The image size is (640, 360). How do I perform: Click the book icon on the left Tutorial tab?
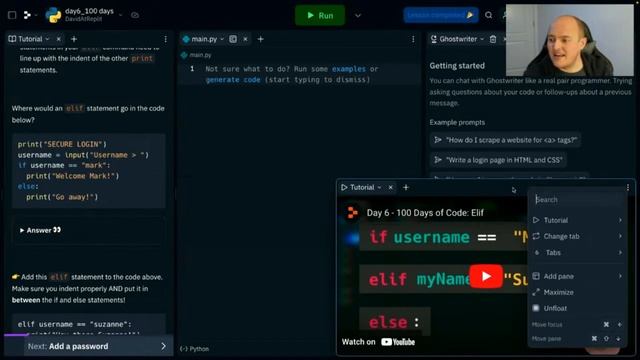click(x=12, y=39)
